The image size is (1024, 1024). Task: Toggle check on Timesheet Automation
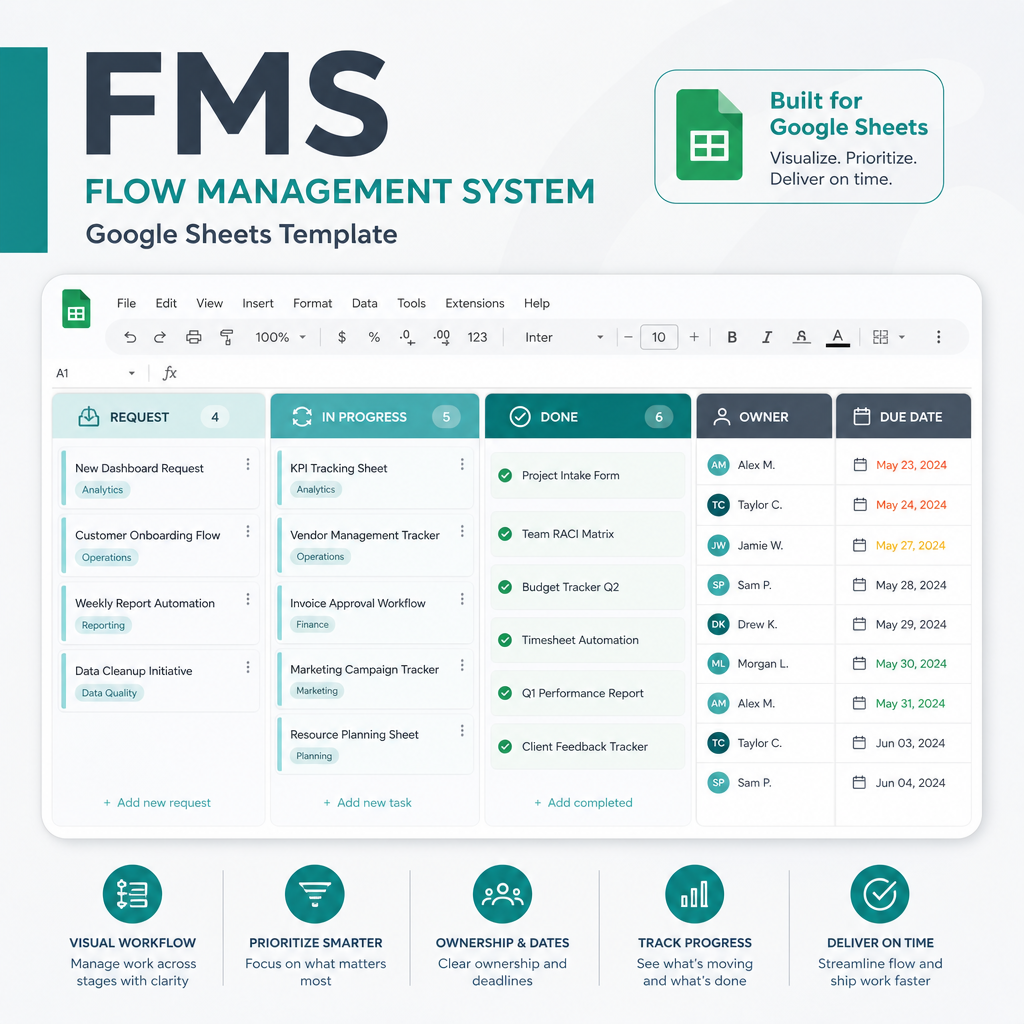point(505,640)
